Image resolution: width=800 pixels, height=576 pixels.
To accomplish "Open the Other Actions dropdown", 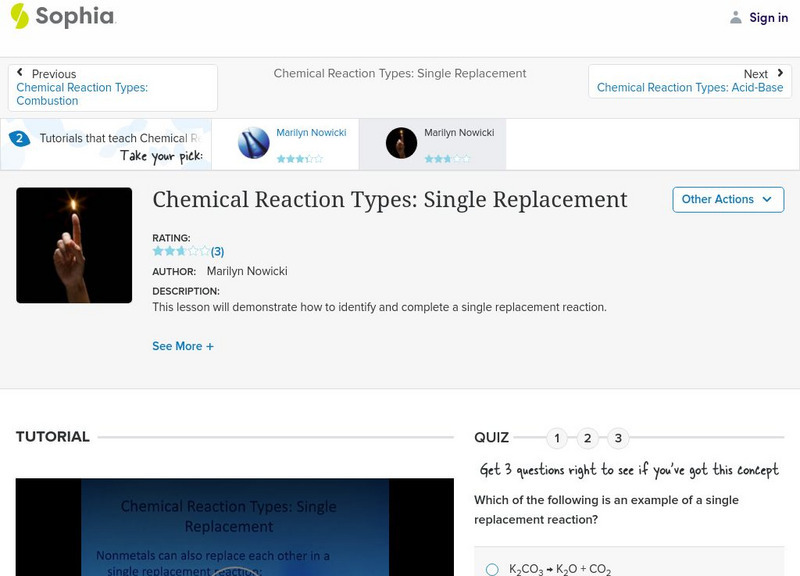I will click(x=727, y=199).
